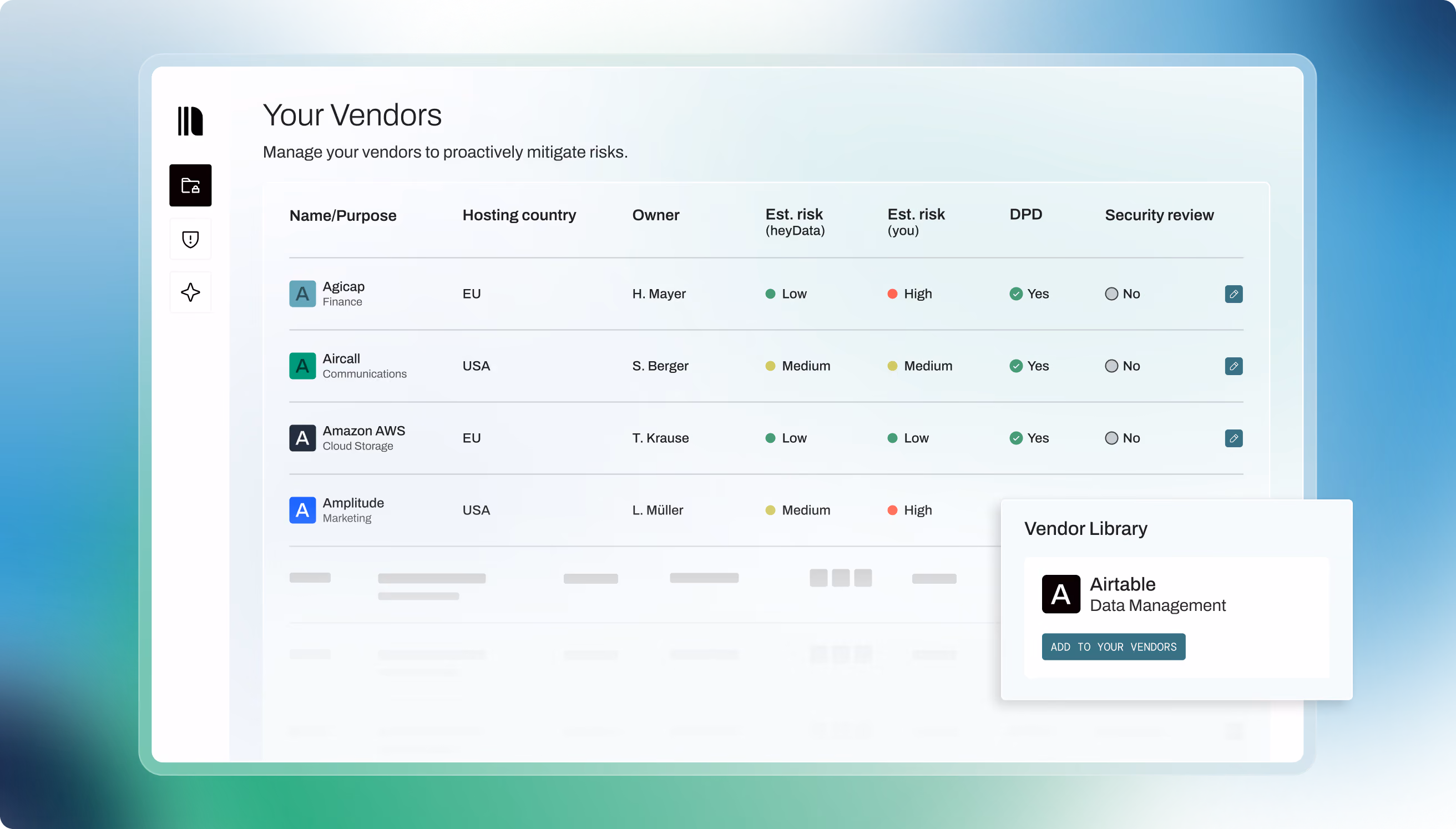Select the Airtable entry in Vendor Library

pyautogui.click(x=1176, y=617)
